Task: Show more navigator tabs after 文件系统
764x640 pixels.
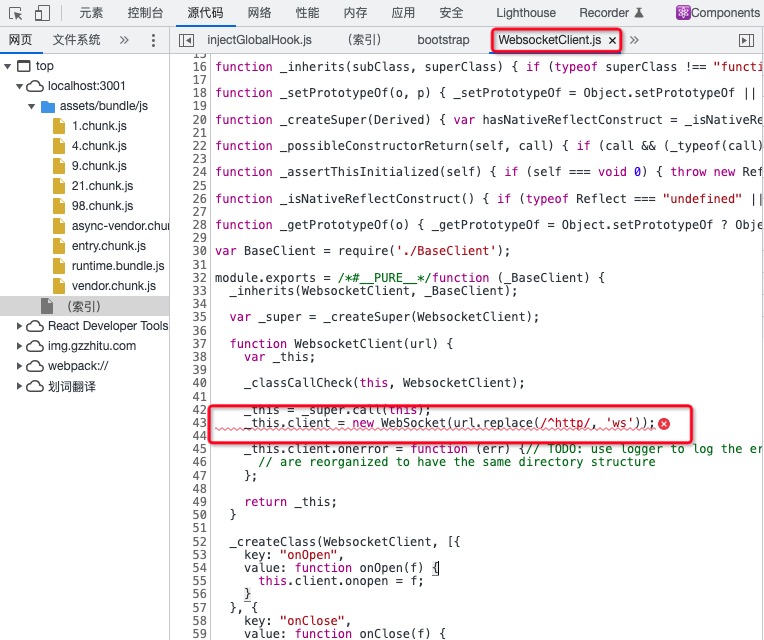Action: click(x=124, y=40)
